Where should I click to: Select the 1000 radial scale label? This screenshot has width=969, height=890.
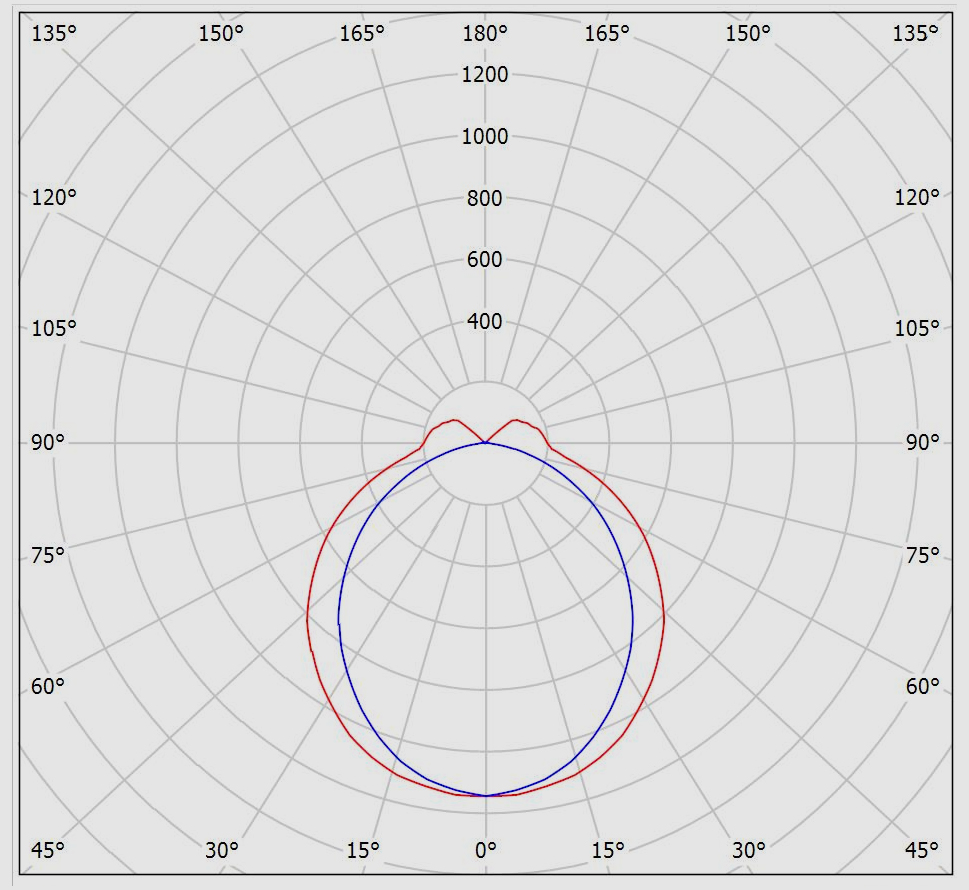tap(485, 136)
